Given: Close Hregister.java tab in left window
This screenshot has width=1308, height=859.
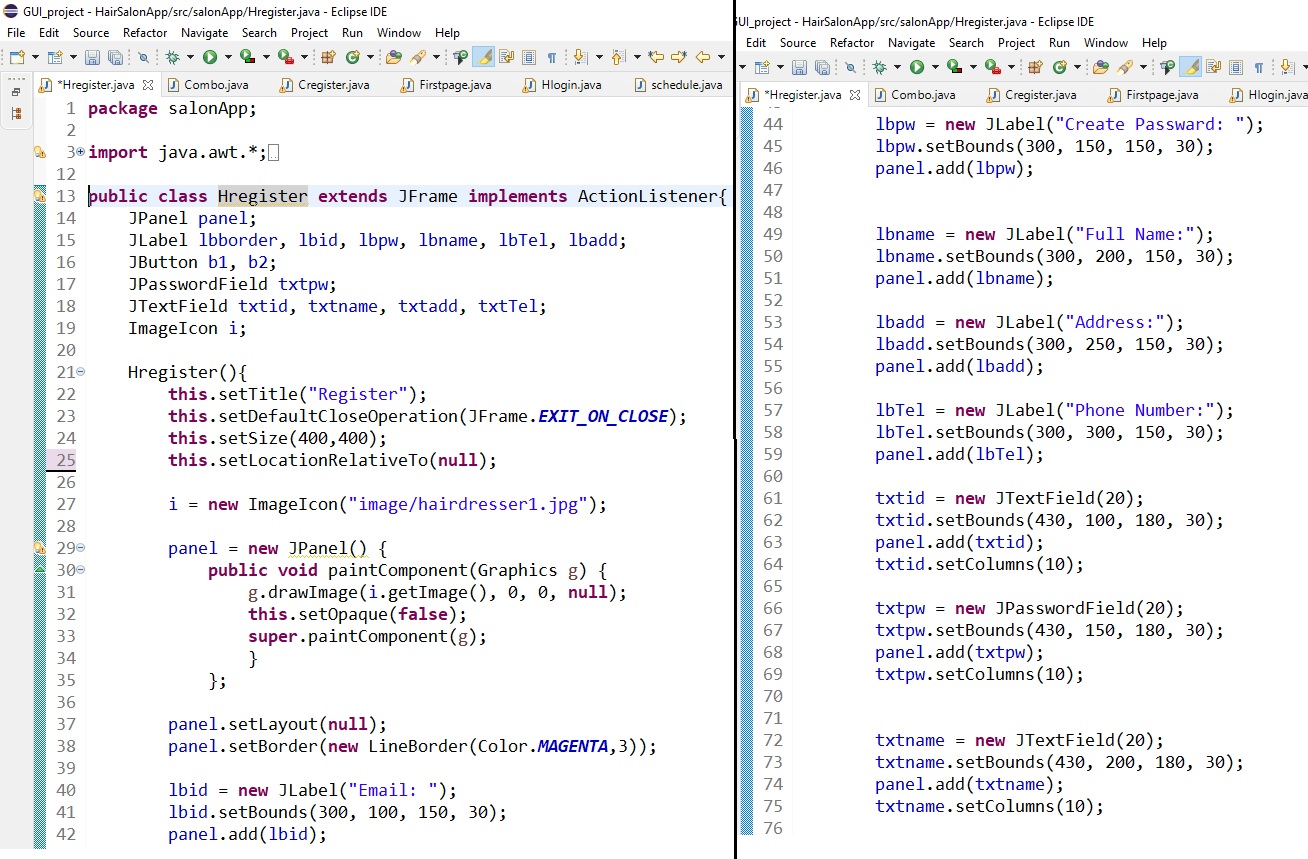Looking at the screenshot, I should point(148,85).
